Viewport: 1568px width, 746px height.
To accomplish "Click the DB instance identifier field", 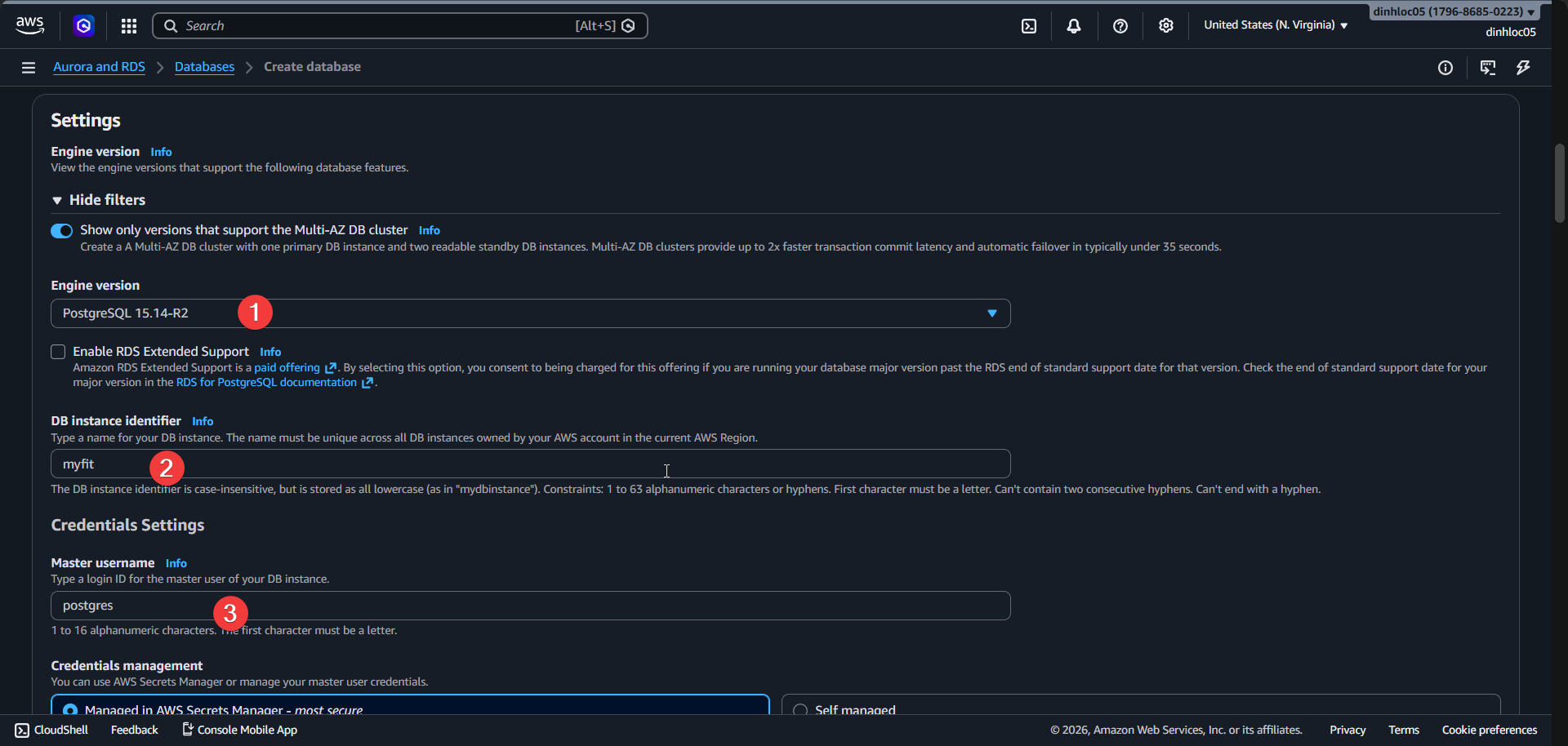I will 531,463.
